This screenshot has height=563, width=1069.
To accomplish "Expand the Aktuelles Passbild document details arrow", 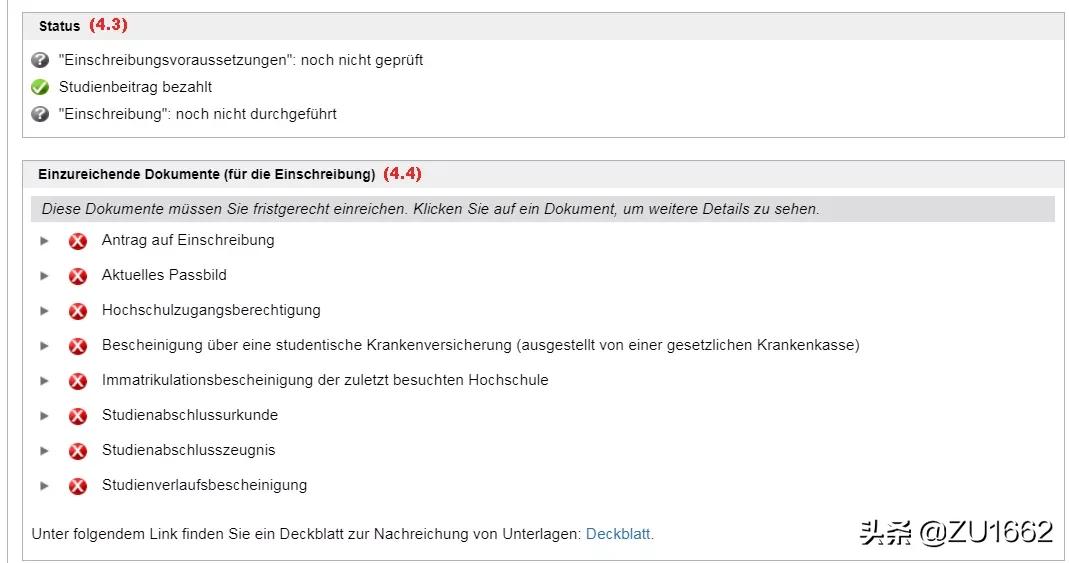I will click(44, 276).
